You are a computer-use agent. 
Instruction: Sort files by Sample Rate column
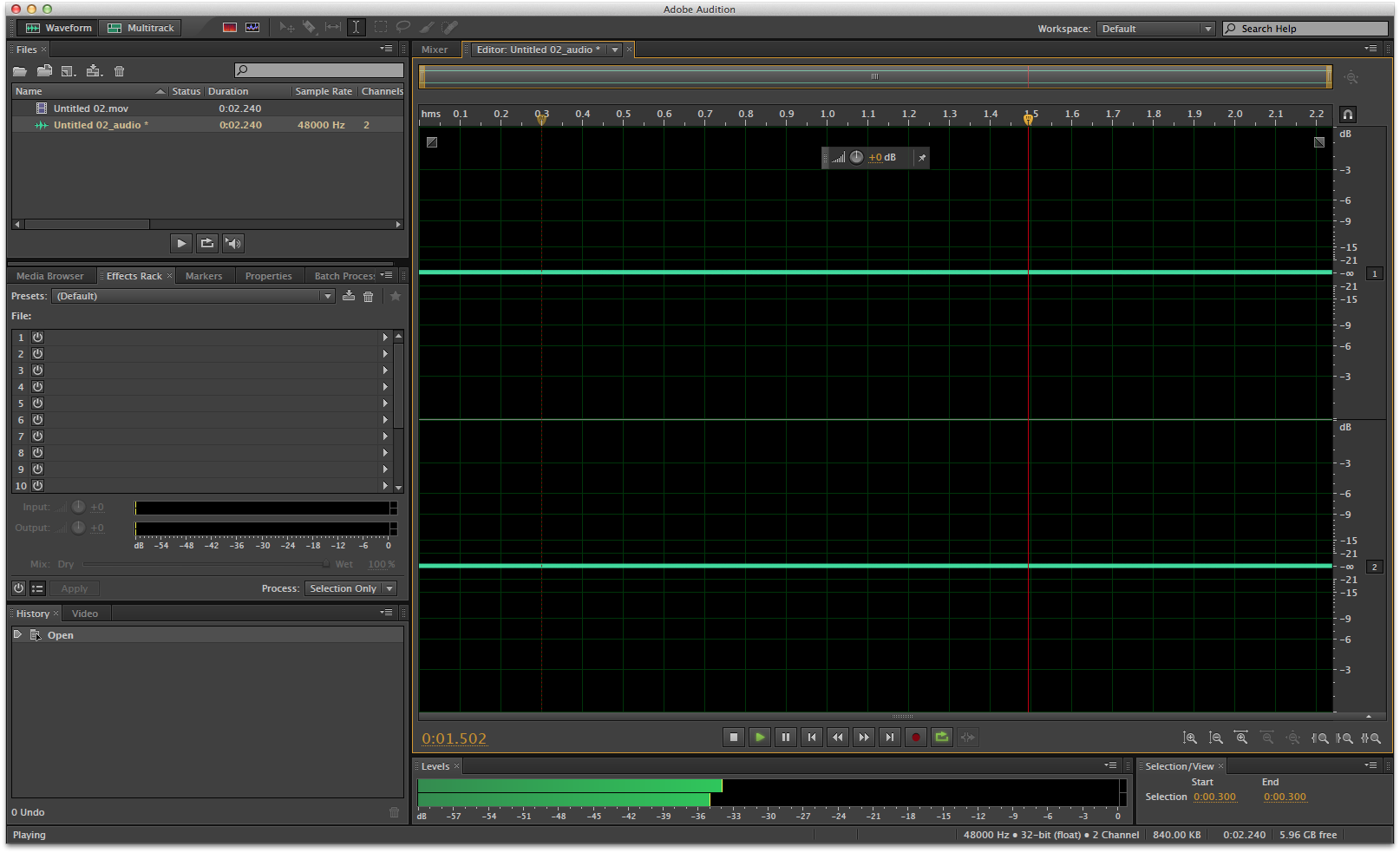324,91
